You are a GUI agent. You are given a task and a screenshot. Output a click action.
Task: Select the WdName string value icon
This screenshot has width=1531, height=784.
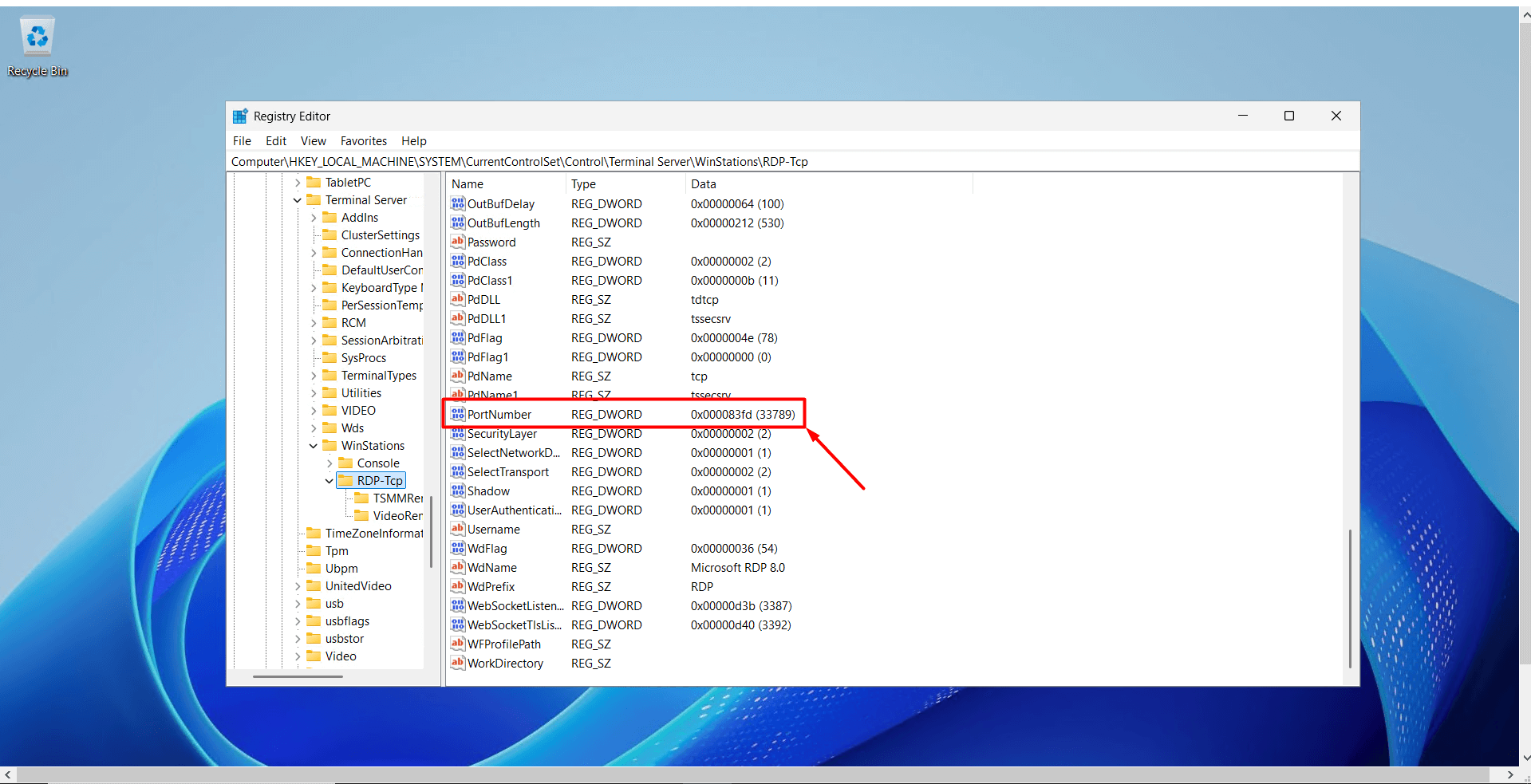pyautogui.click(x=457, y=567)
